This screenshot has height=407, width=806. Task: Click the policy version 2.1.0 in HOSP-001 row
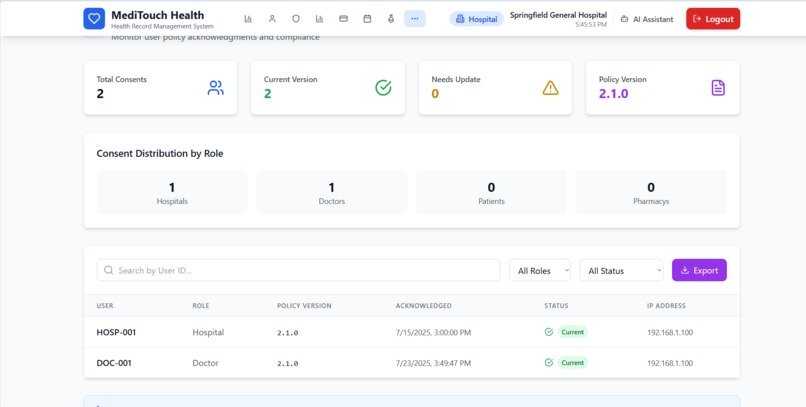[x=287, y=333]
